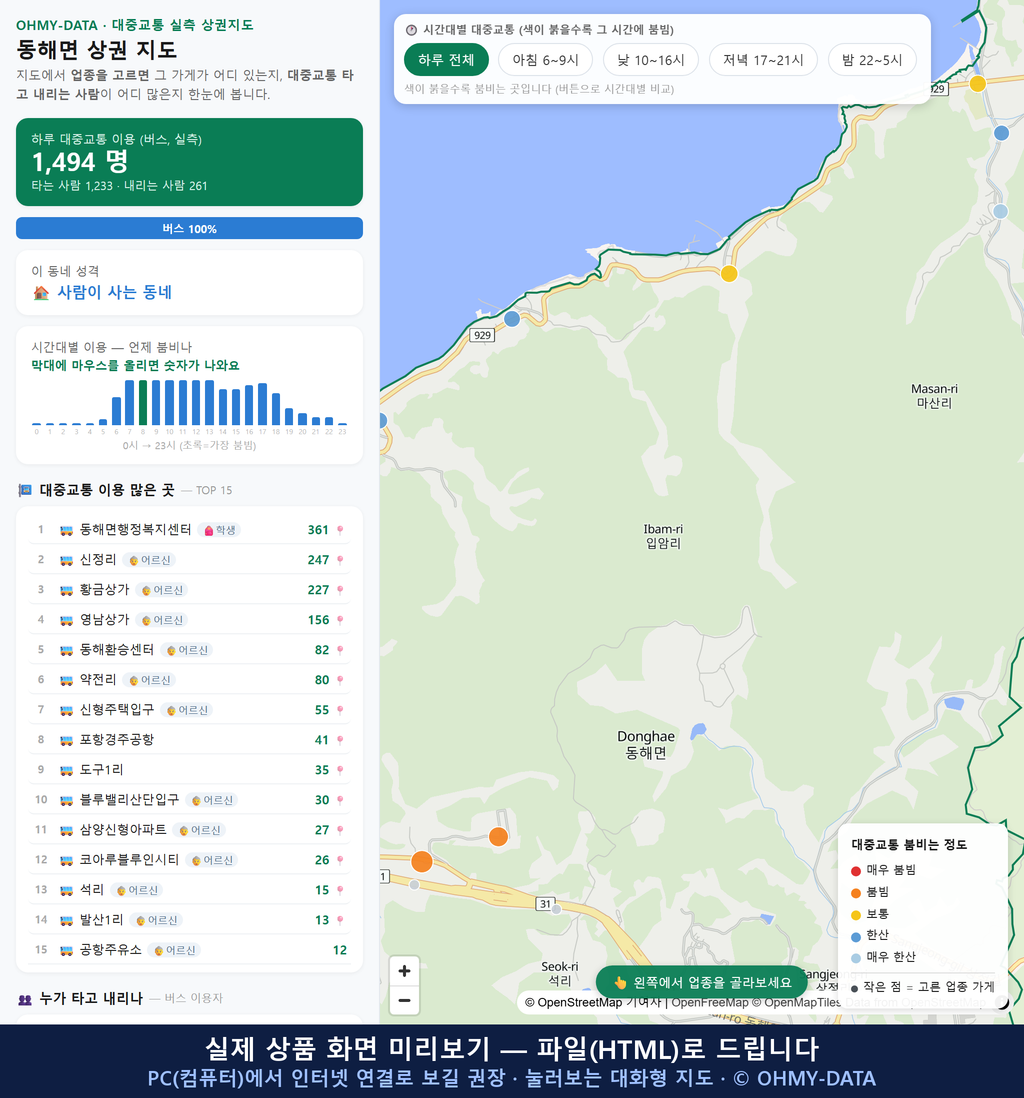Click the light blue 매우 한산 legend dot
This screenshot has height=1098, width=1024.
pos(855,959)
